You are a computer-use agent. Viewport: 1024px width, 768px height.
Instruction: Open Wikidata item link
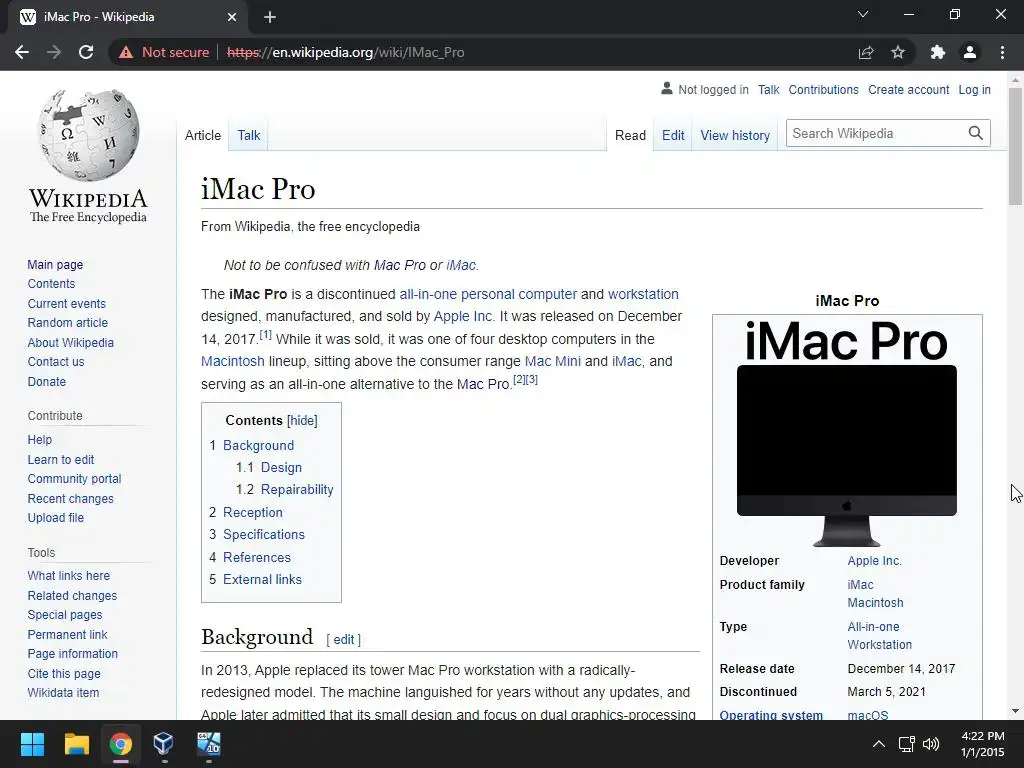click(x=63, y=692)
